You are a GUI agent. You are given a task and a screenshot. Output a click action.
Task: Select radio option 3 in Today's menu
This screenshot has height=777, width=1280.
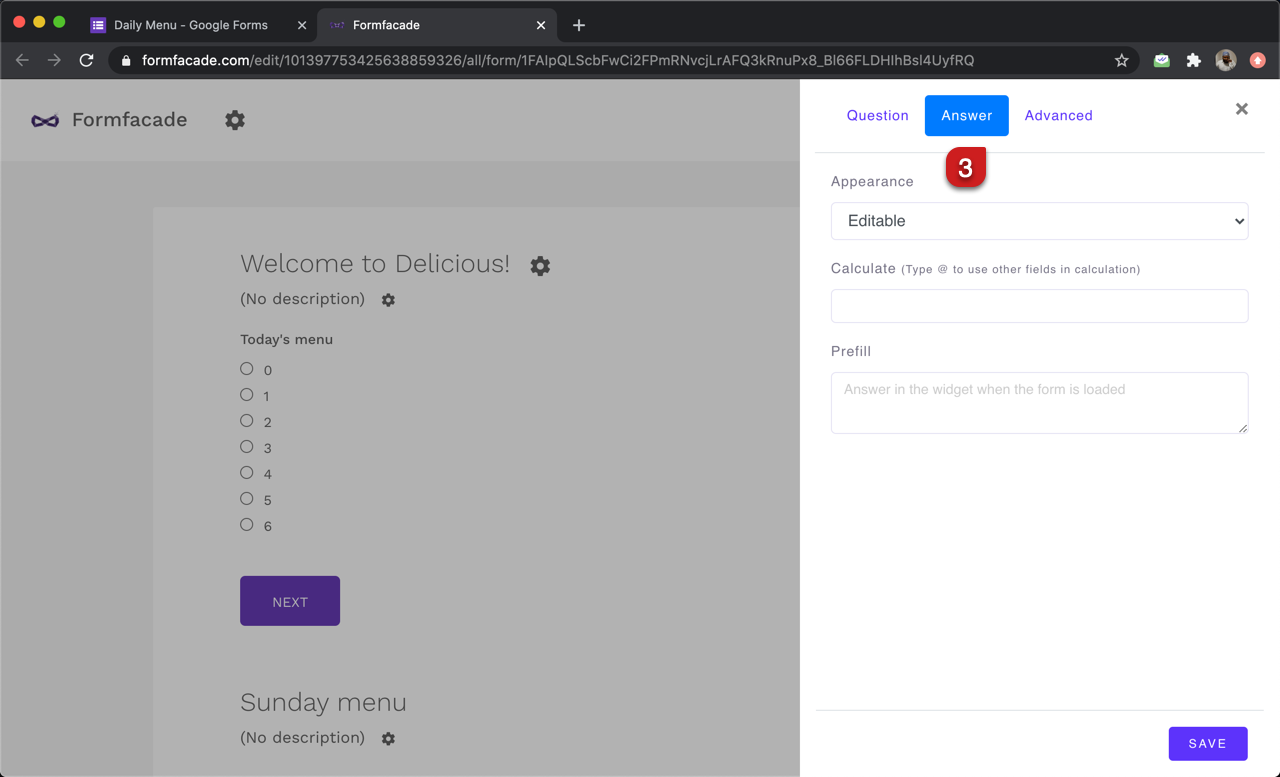(247, 447)
